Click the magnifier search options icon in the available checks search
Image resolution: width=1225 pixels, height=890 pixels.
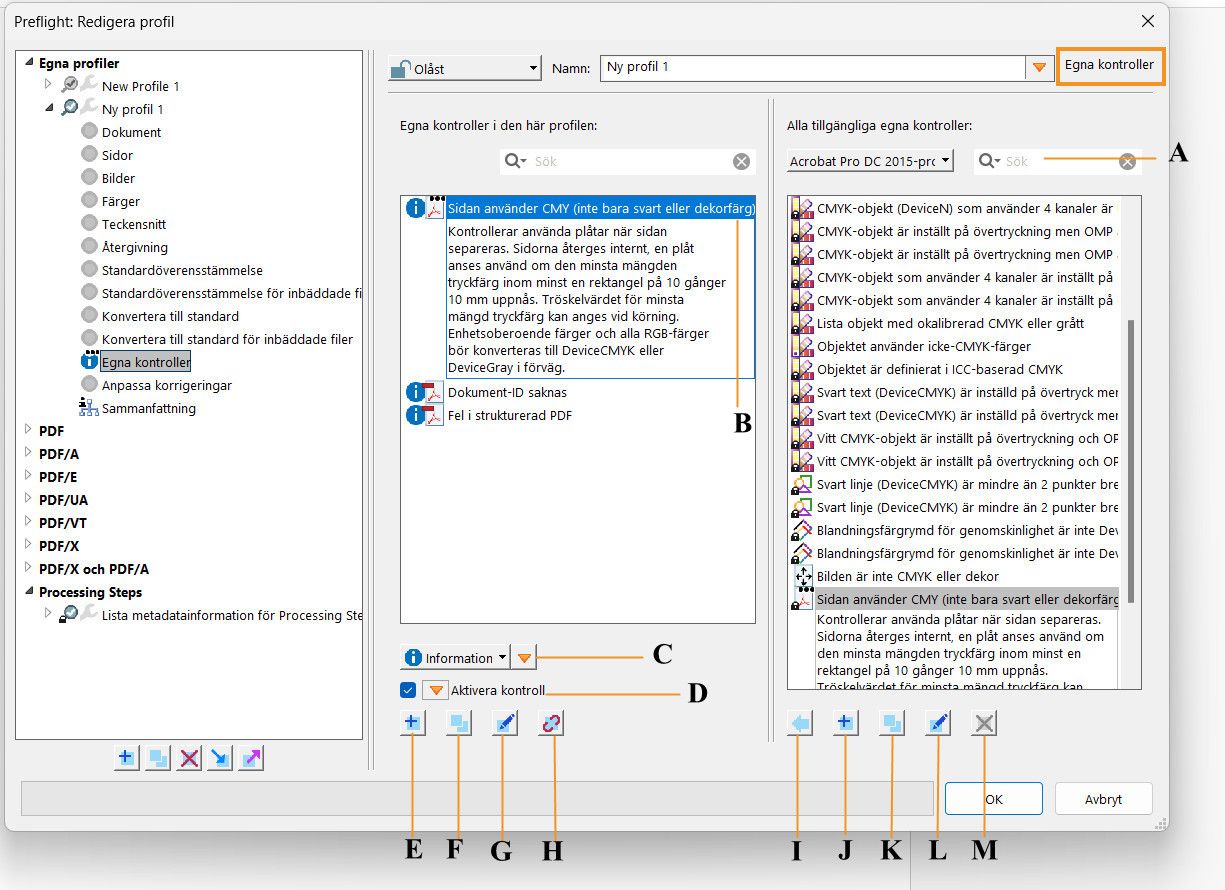point(991,161)
